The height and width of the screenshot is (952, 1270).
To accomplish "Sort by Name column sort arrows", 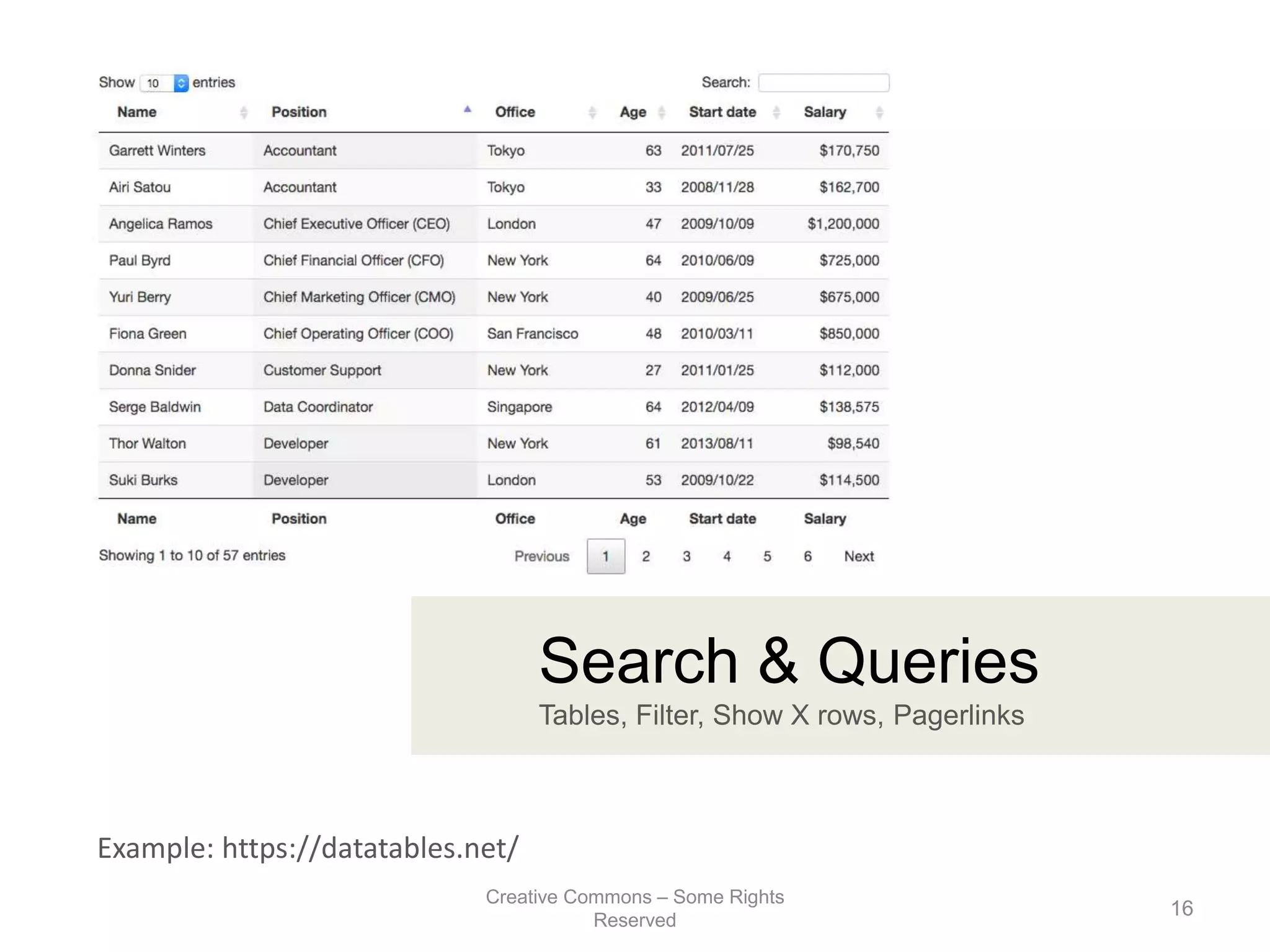I will pyautogui.click(x=244, y=112).
